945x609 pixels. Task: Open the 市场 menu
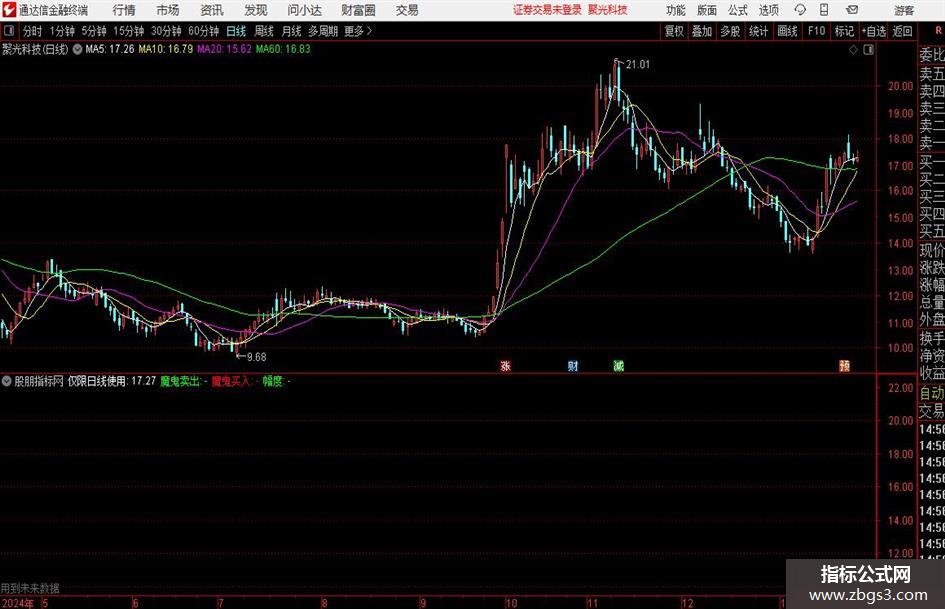pyautogui.click(x=168, y=10)
